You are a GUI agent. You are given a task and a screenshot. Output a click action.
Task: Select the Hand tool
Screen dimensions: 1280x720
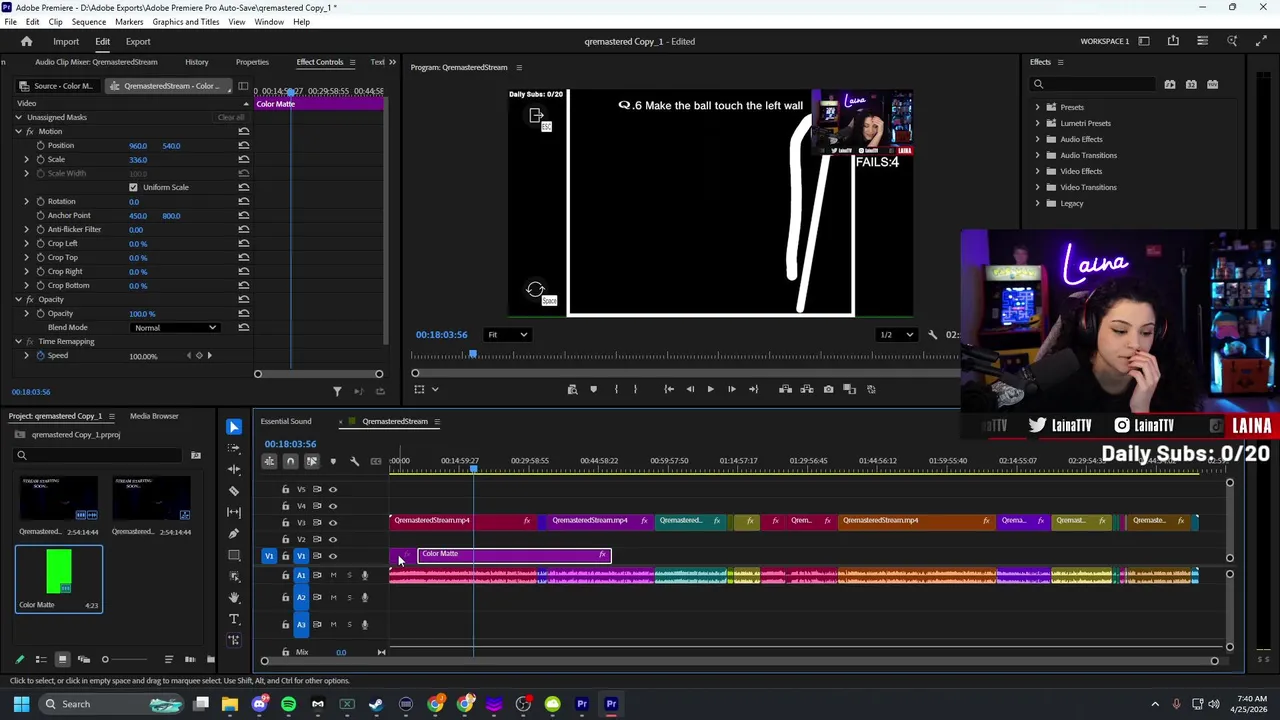point(234,597)
